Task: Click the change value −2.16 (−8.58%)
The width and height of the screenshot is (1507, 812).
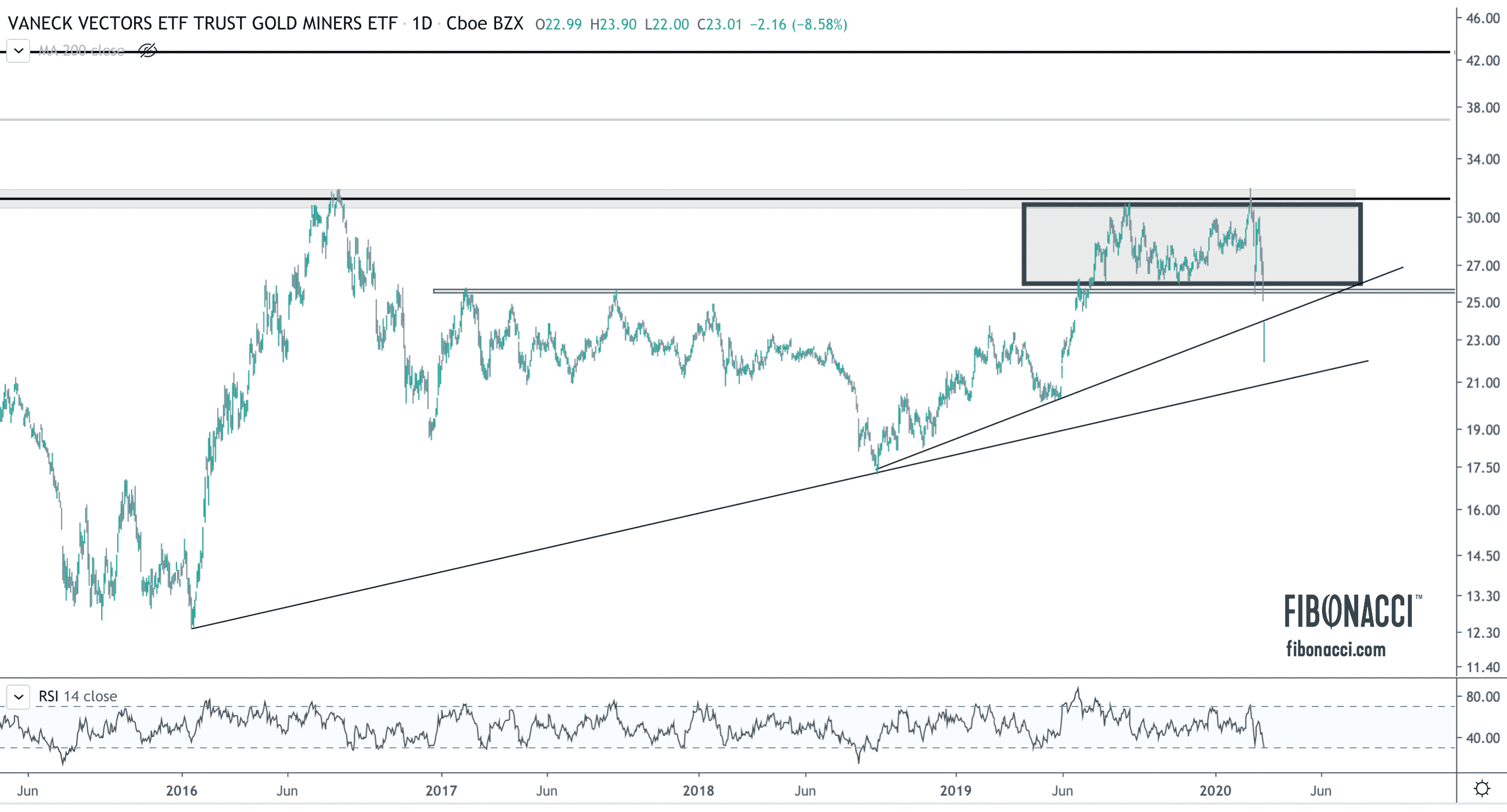Action: click(798, 24)
